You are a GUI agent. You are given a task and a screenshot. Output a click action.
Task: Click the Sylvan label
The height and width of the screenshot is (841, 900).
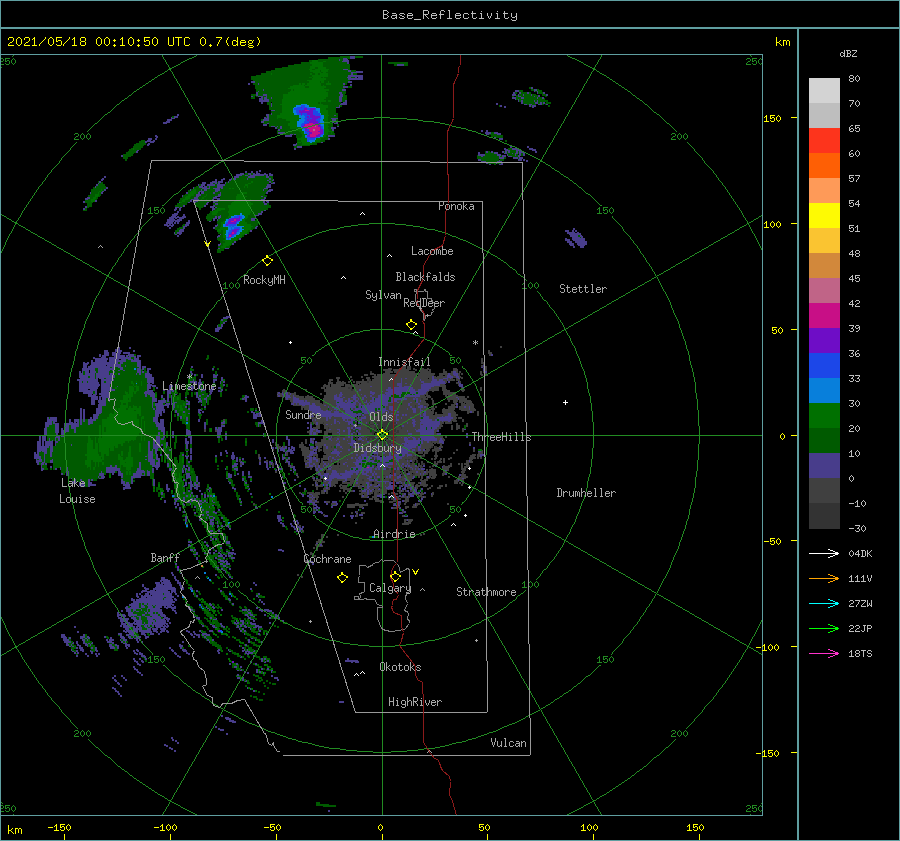tap(383, 295)
